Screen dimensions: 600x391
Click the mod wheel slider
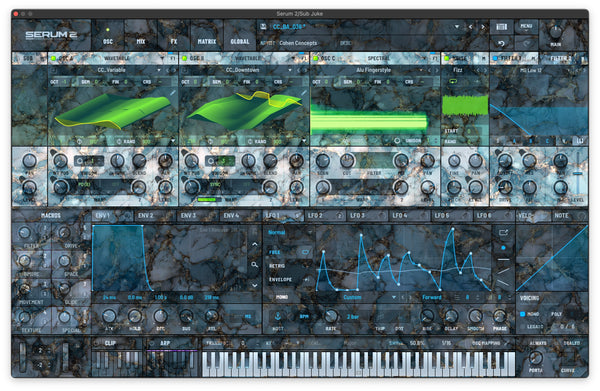(65, 357)
